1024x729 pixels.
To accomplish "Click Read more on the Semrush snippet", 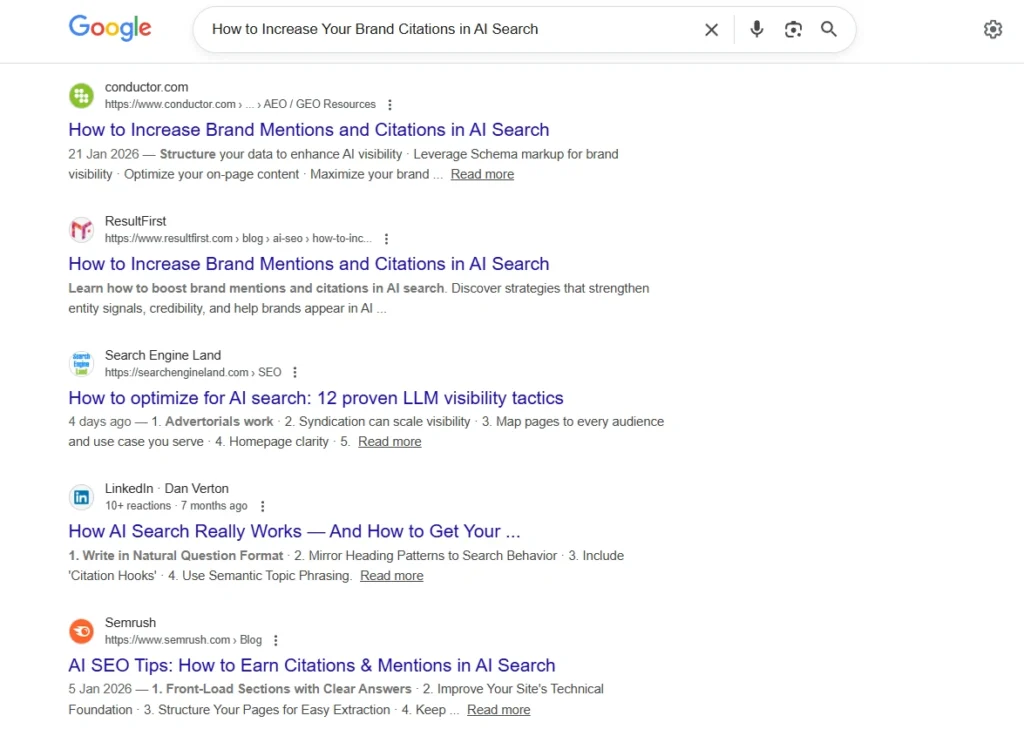I will pos(498,709).
